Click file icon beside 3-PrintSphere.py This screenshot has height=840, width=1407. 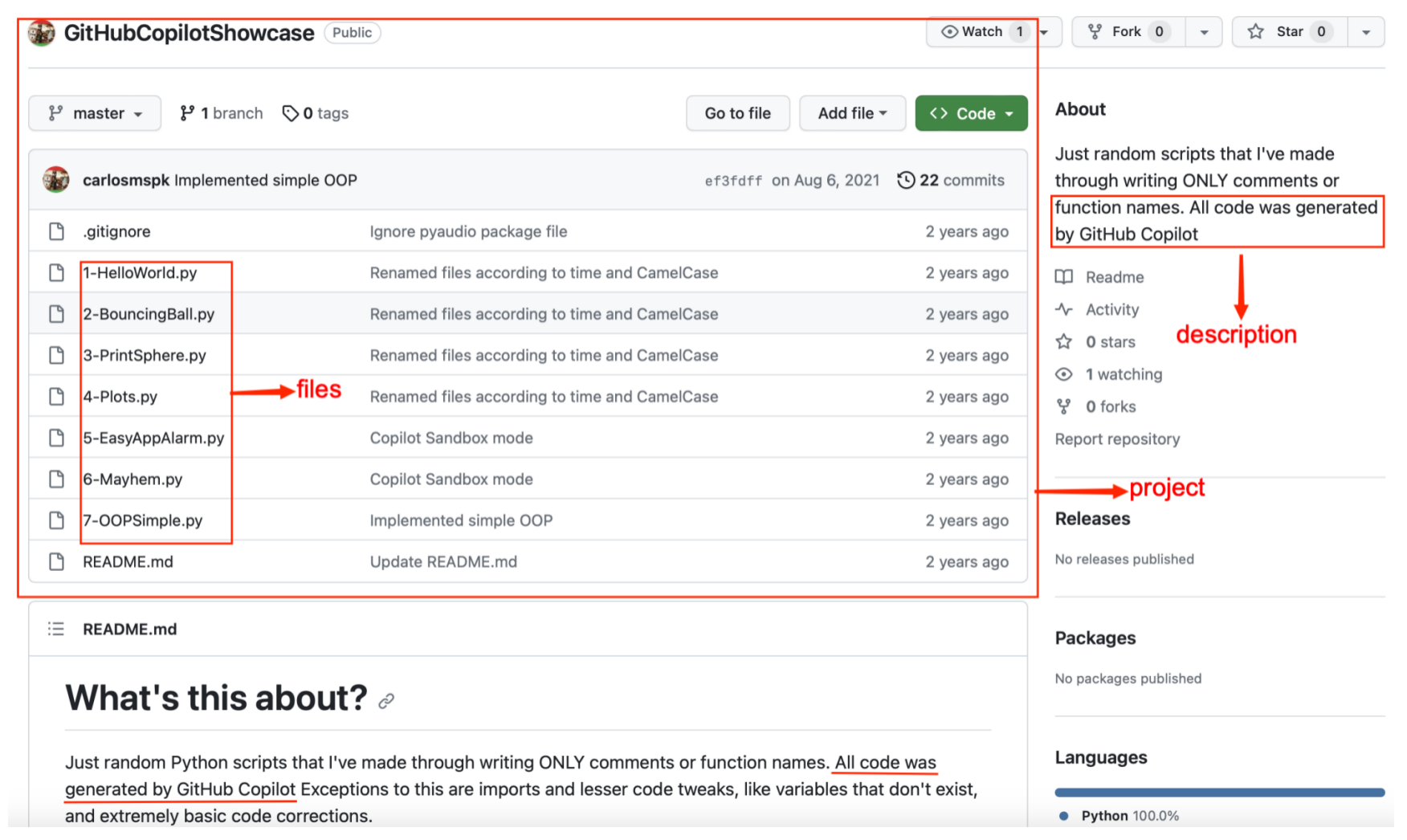[x=56, y=355]
